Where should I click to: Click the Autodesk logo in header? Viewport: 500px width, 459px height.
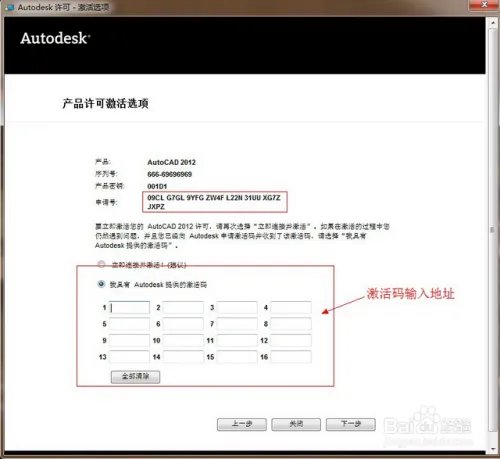55,38
